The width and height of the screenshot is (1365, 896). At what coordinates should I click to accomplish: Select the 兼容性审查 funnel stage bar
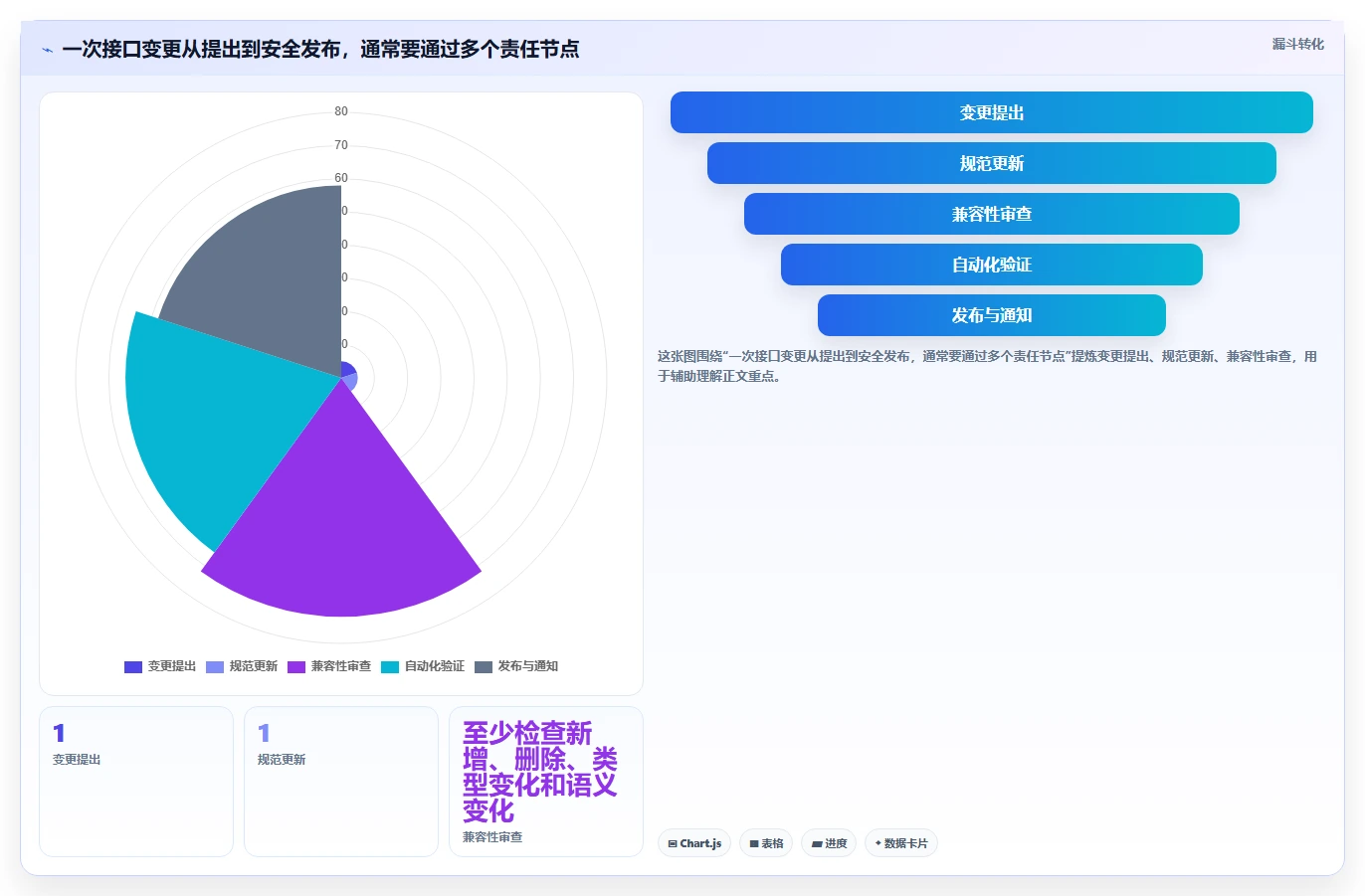click(992, 214)
